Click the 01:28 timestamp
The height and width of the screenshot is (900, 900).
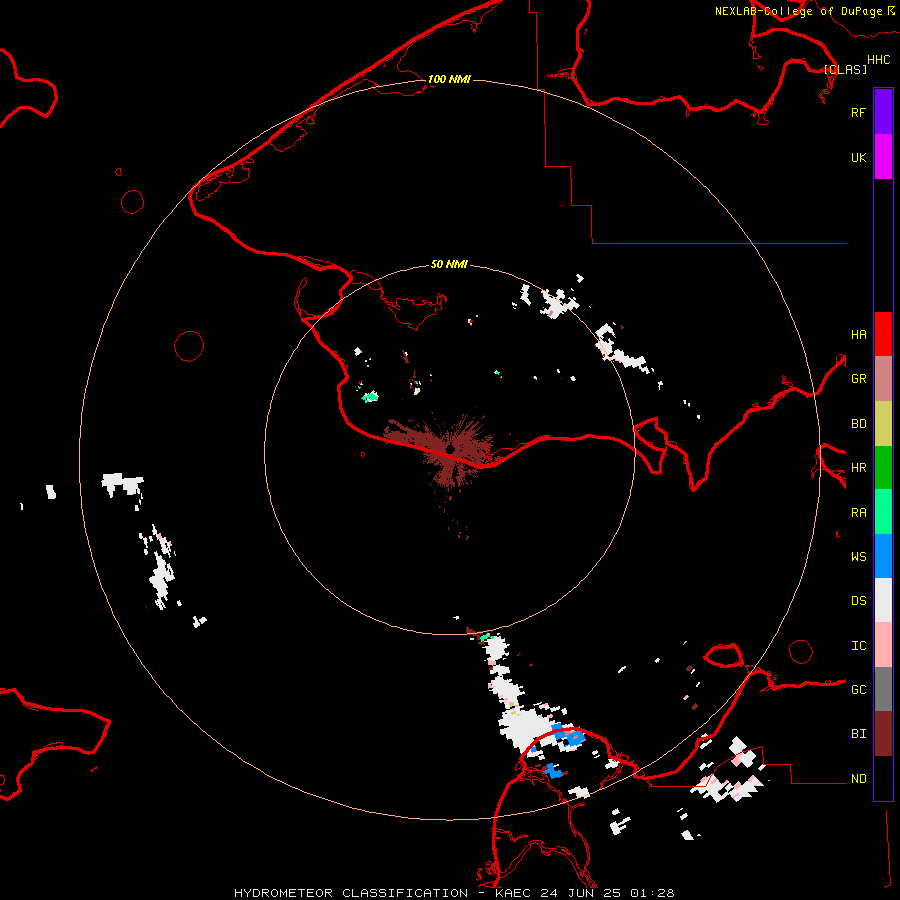tap(652, 893)
